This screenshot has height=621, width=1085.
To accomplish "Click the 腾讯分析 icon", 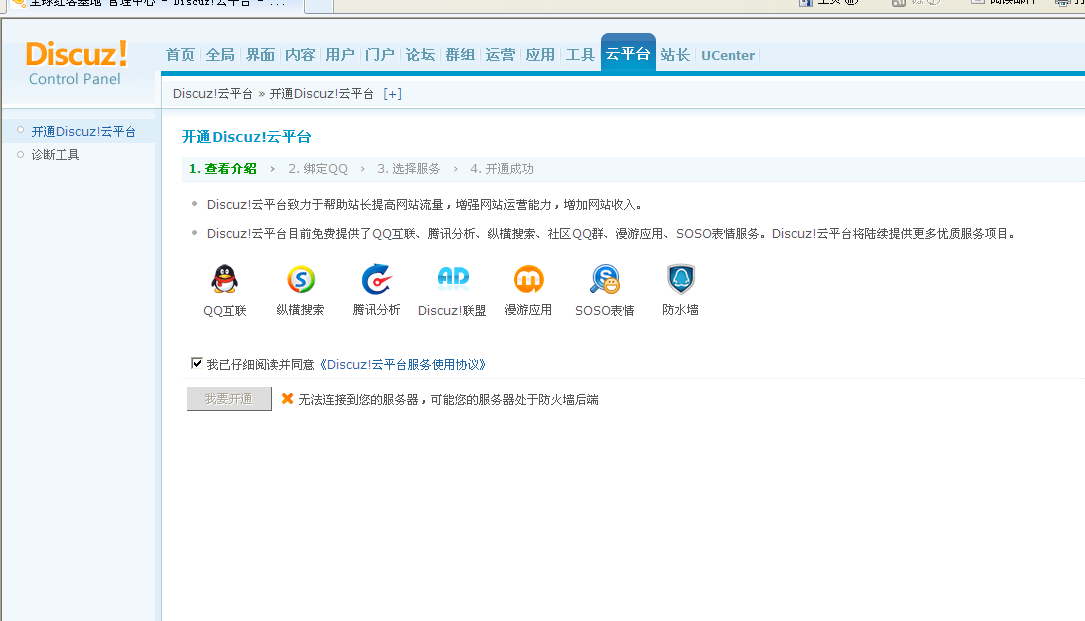I will (376, 280).
